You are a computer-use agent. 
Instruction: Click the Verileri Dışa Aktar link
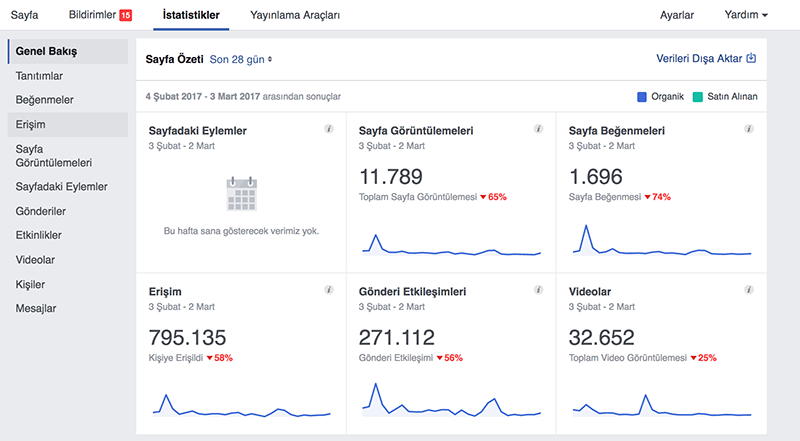click(699, 59)
